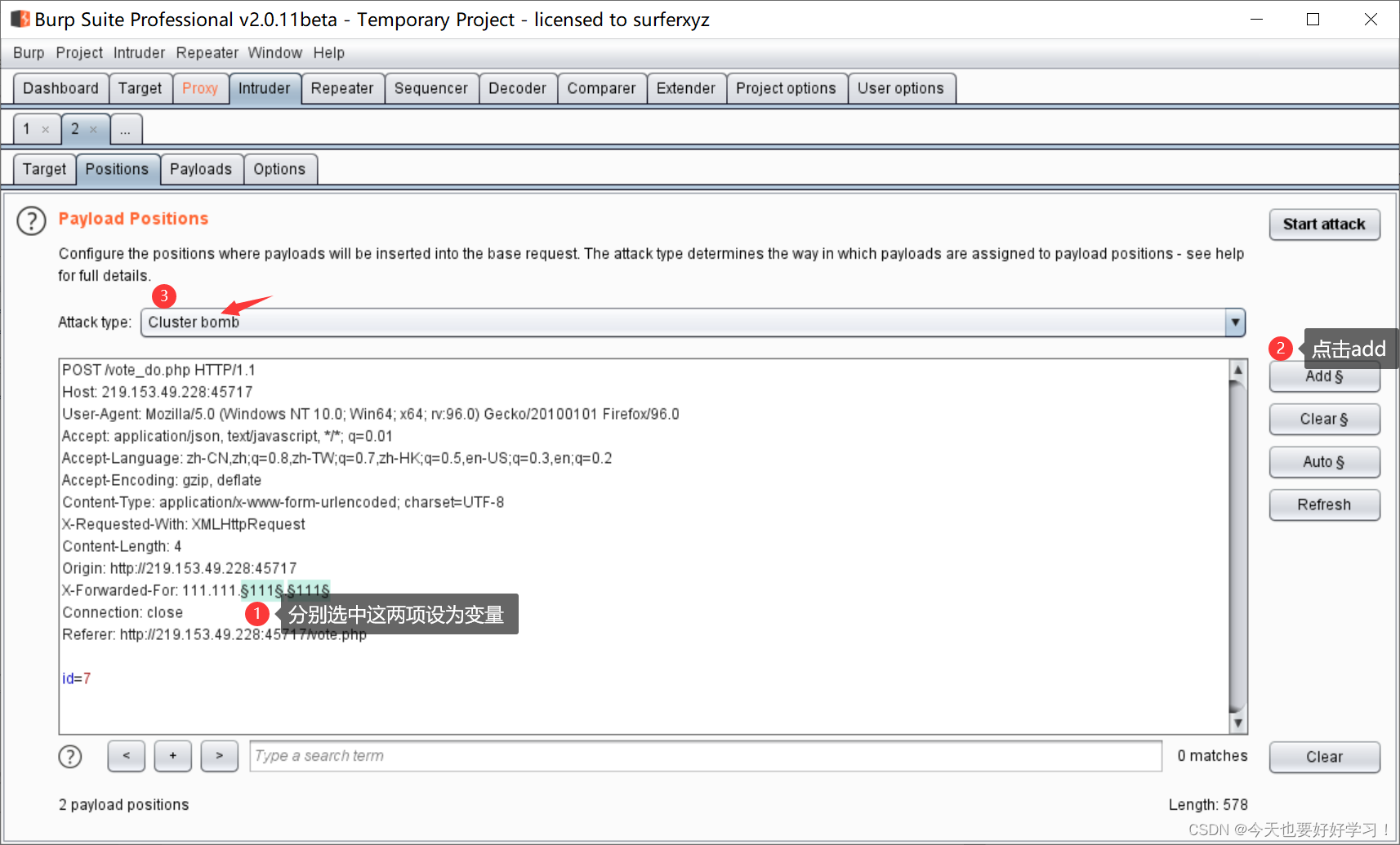This screenshot has height=845, width=1400.
Task: Click the Accept: application/json header line
Action: click(x=228, y=436)
